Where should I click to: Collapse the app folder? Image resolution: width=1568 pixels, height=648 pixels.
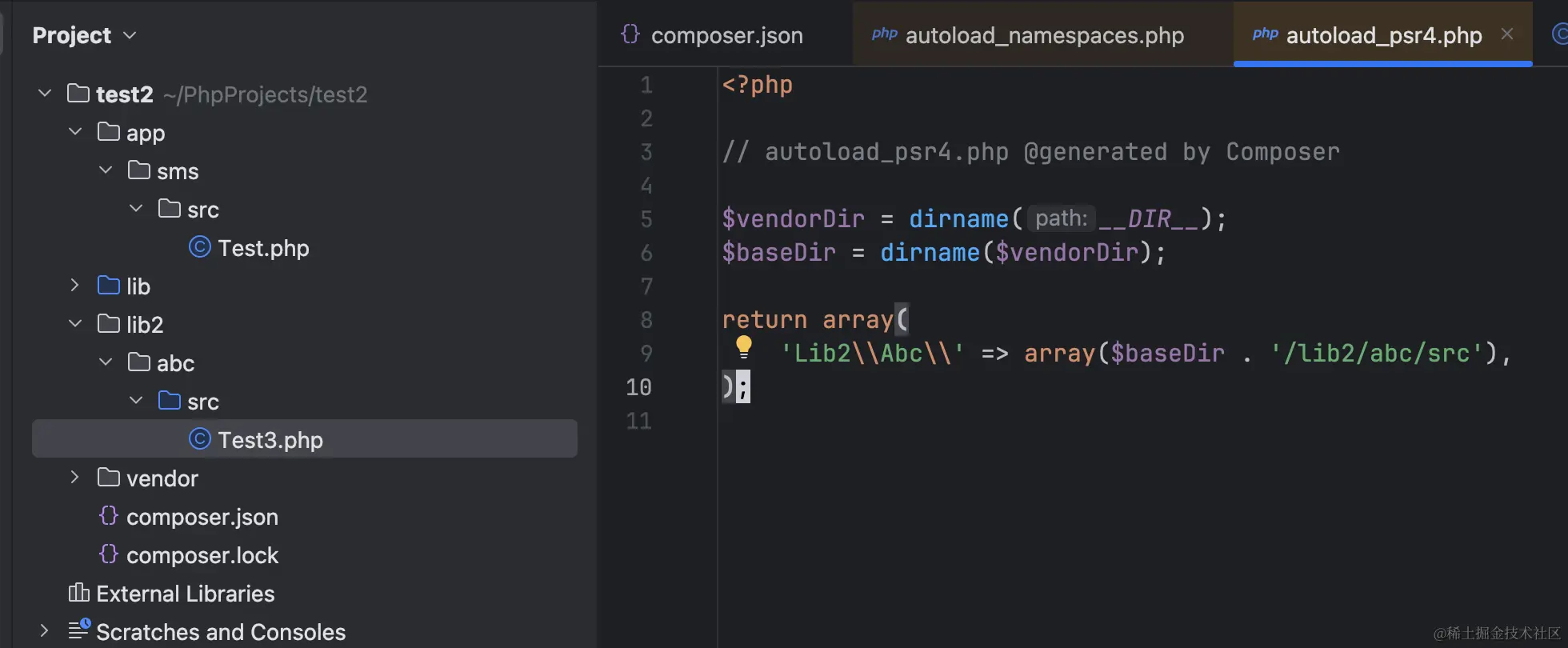tap(75, 132)
